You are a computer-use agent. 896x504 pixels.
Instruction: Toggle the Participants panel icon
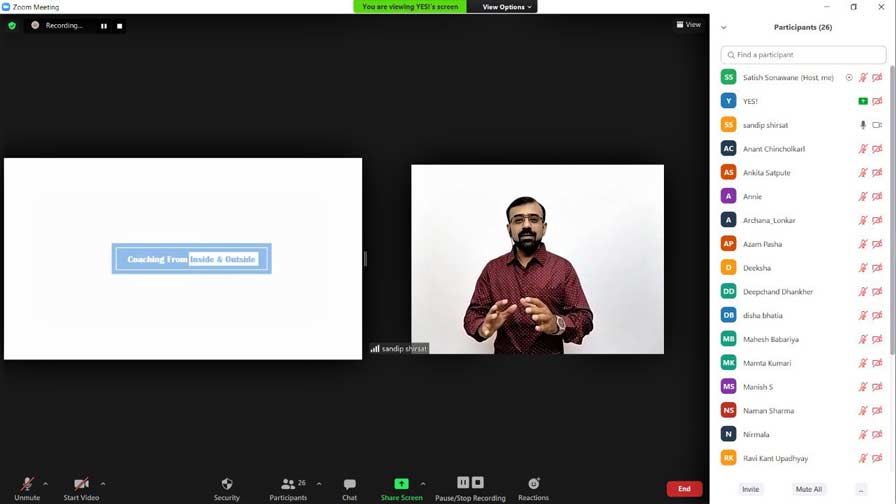point(288,483)
